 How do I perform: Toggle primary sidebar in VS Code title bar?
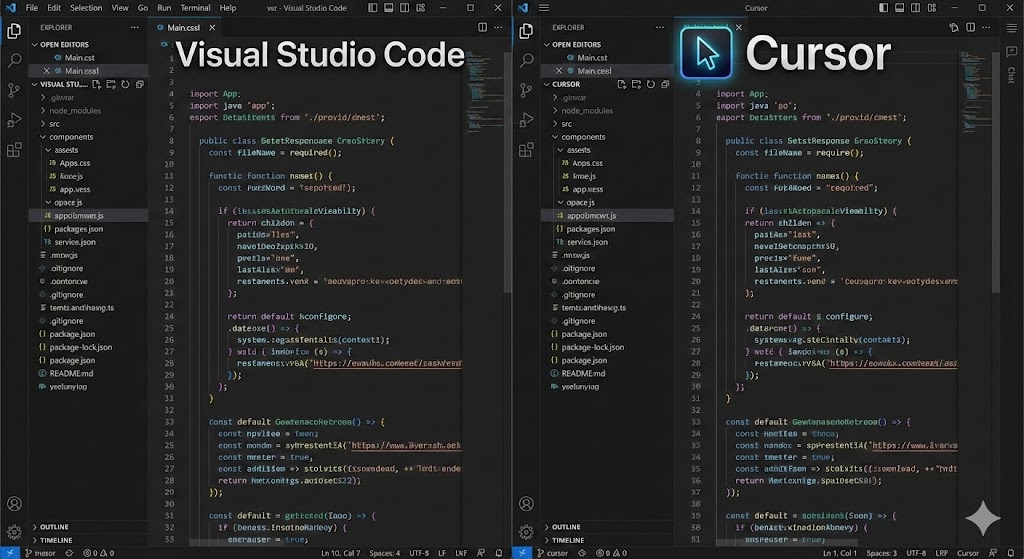coord(372,8)
